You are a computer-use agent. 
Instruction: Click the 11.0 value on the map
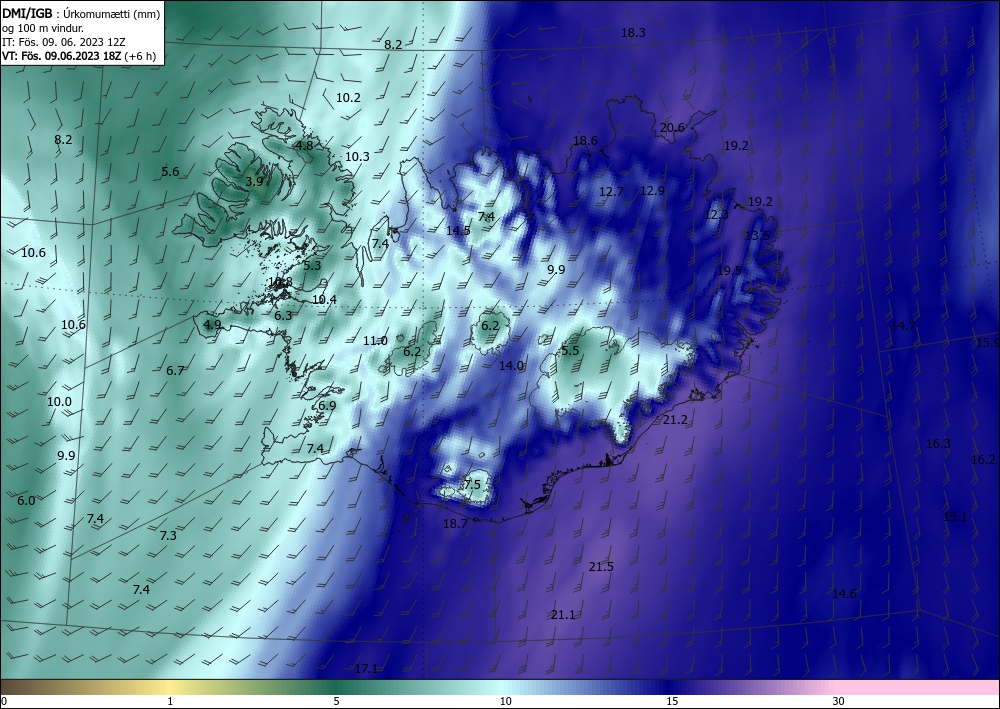click(375, 341)
